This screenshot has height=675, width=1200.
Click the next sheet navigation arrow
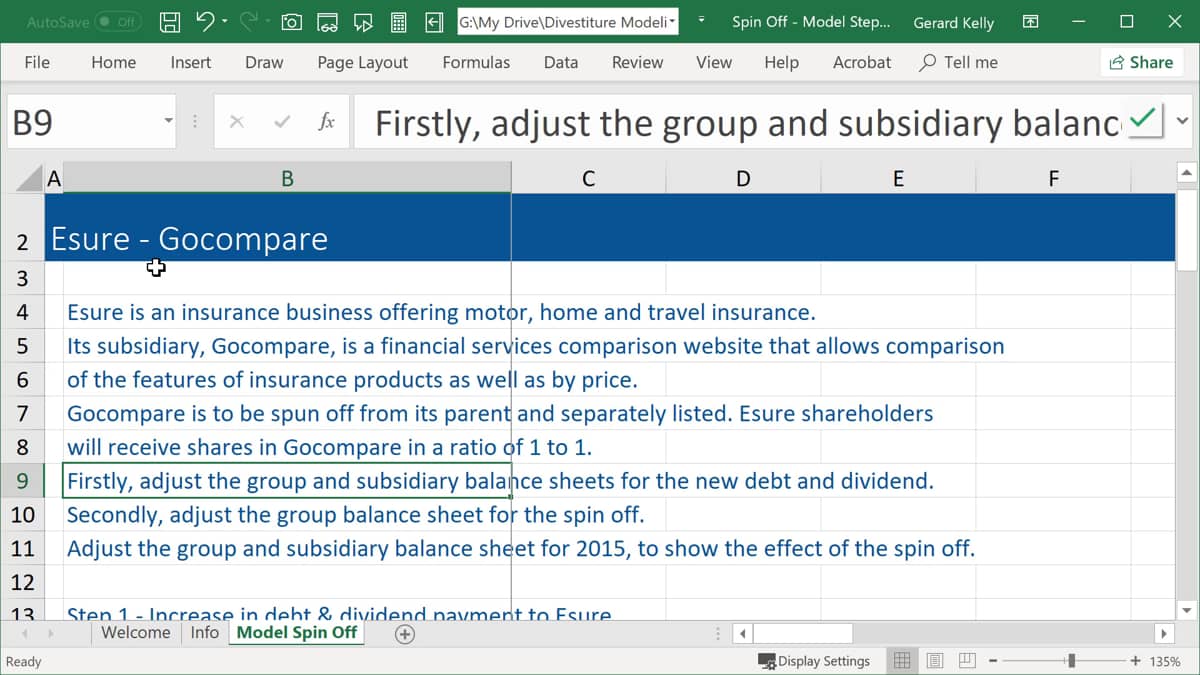pyautogui.click(x=51, y=633)
